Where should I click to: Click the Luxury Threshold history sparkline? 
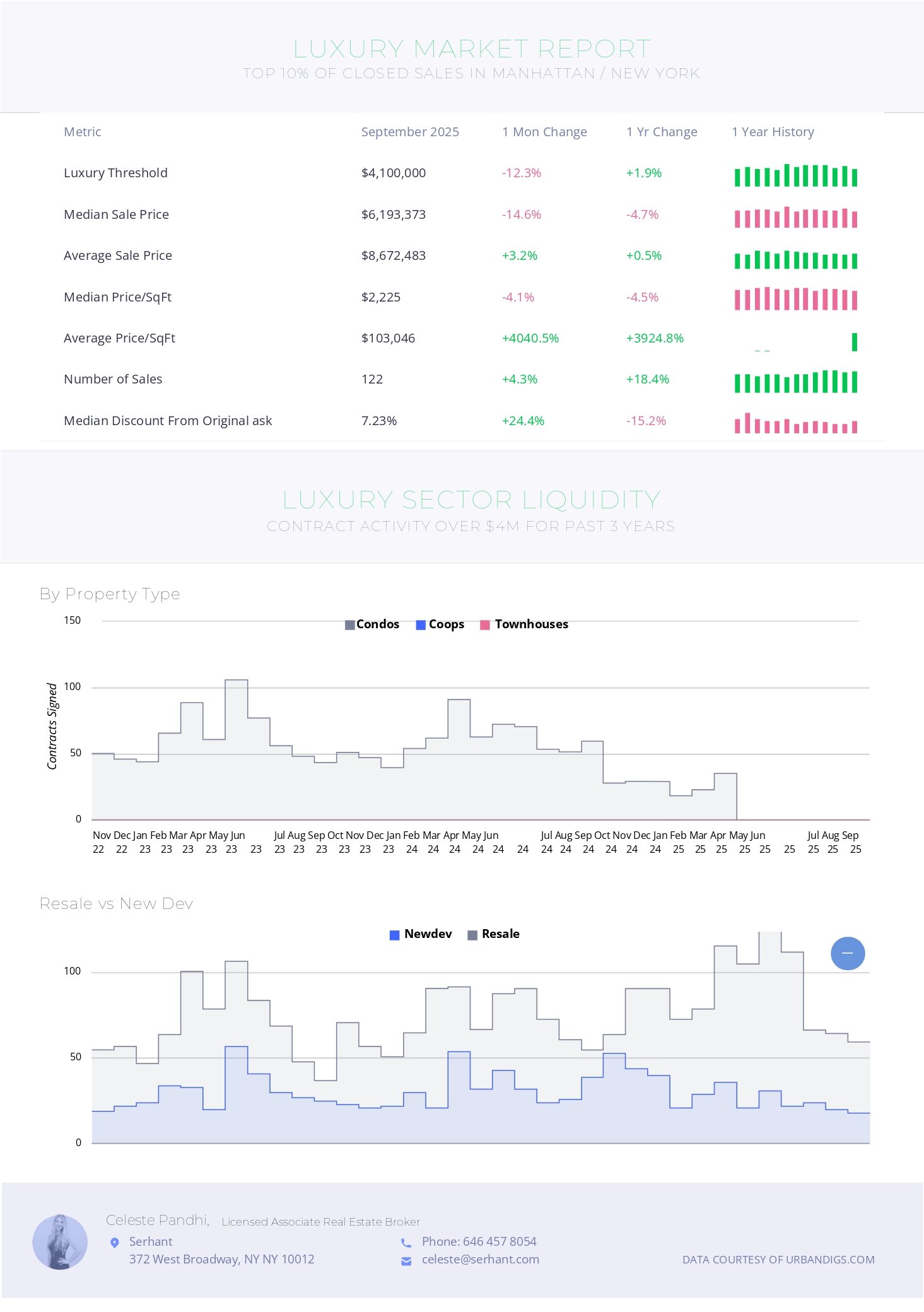point(795,175)
